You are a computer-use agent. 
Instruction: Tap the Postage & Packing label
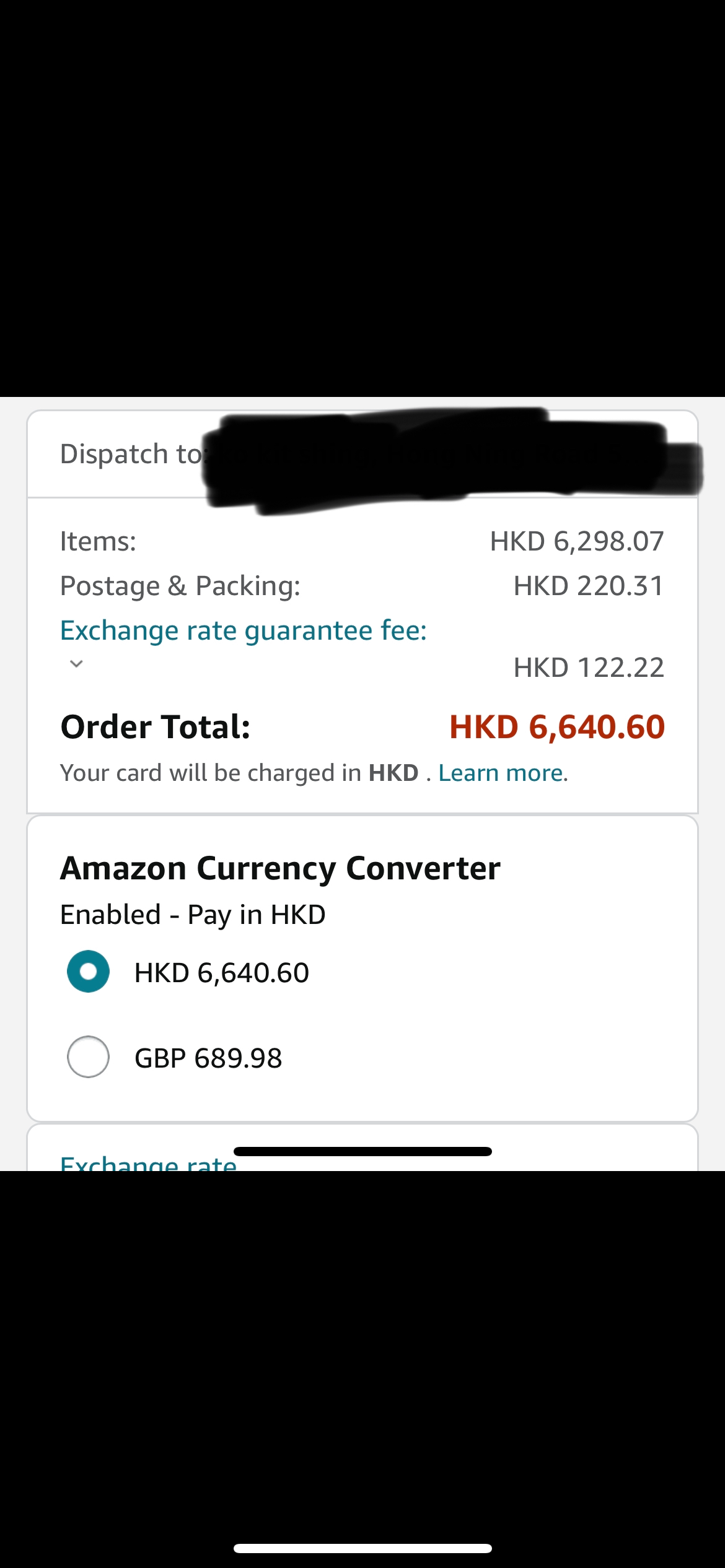180,586
